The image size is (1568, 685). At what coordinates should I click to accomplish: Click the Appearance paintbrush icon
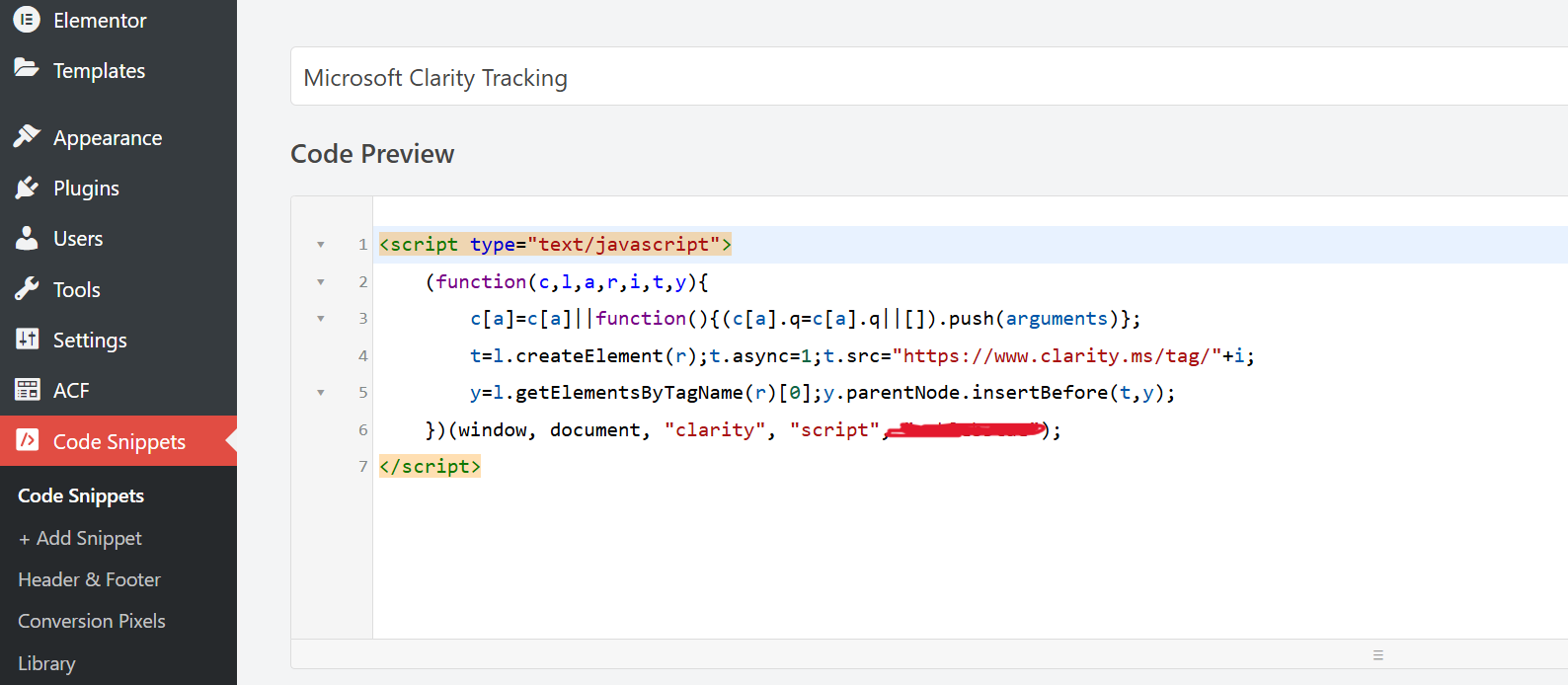tap(27, 136)
